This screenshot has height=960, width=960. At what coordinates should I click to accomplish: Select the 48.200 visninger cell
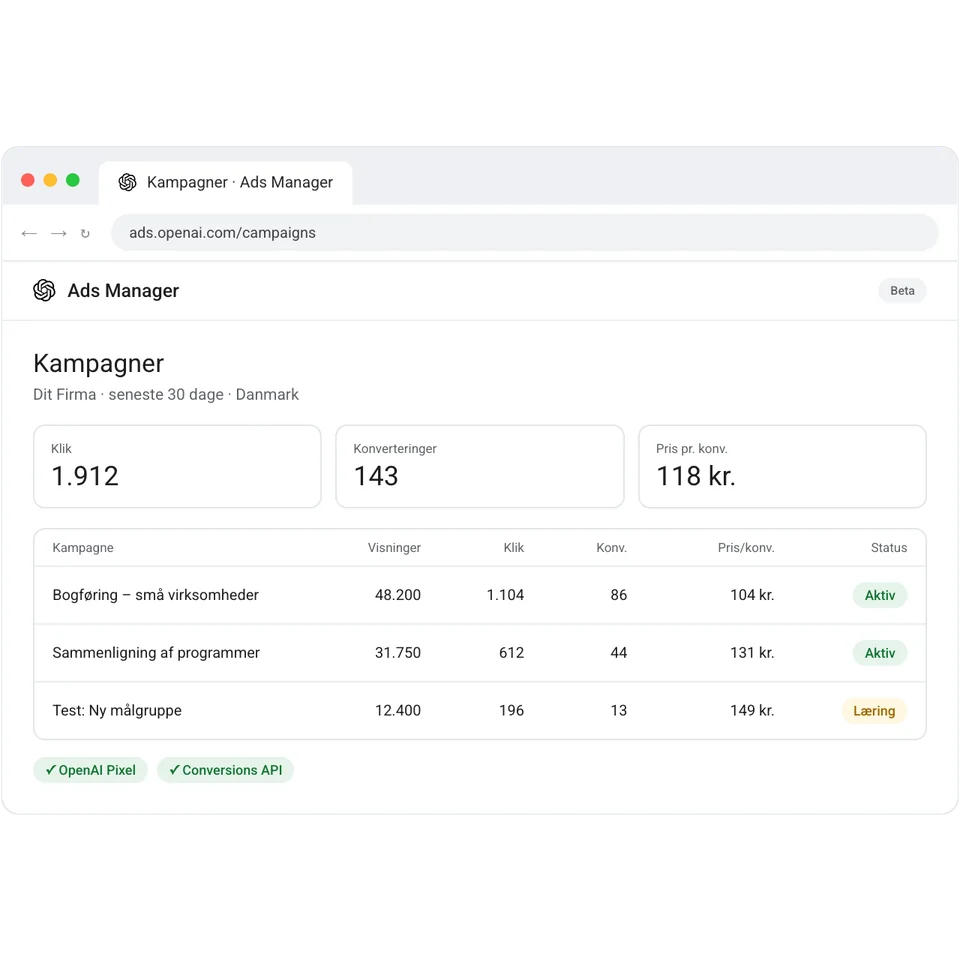(x=398, y=595)
